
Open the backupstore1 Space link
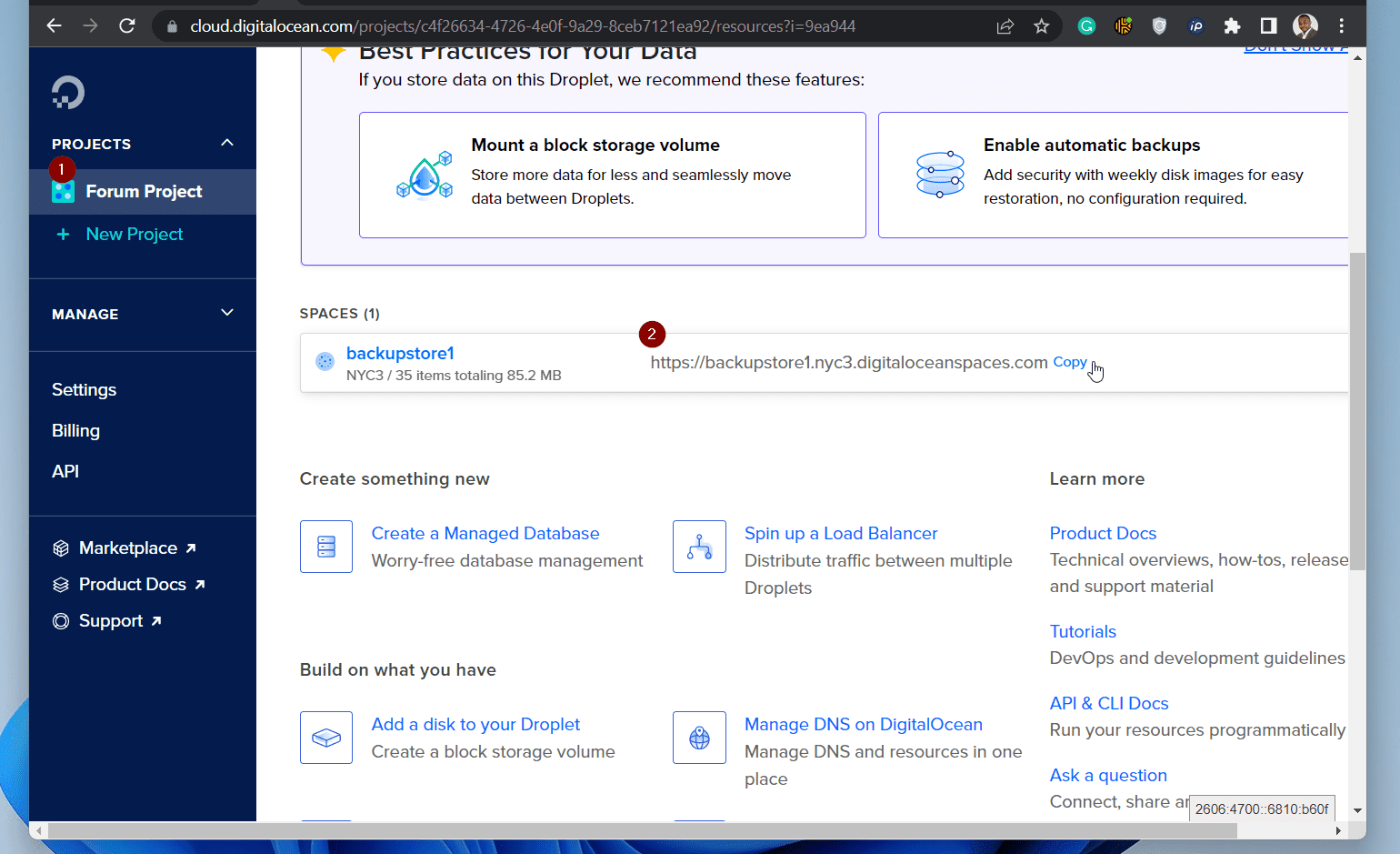(x=400, y=353)
